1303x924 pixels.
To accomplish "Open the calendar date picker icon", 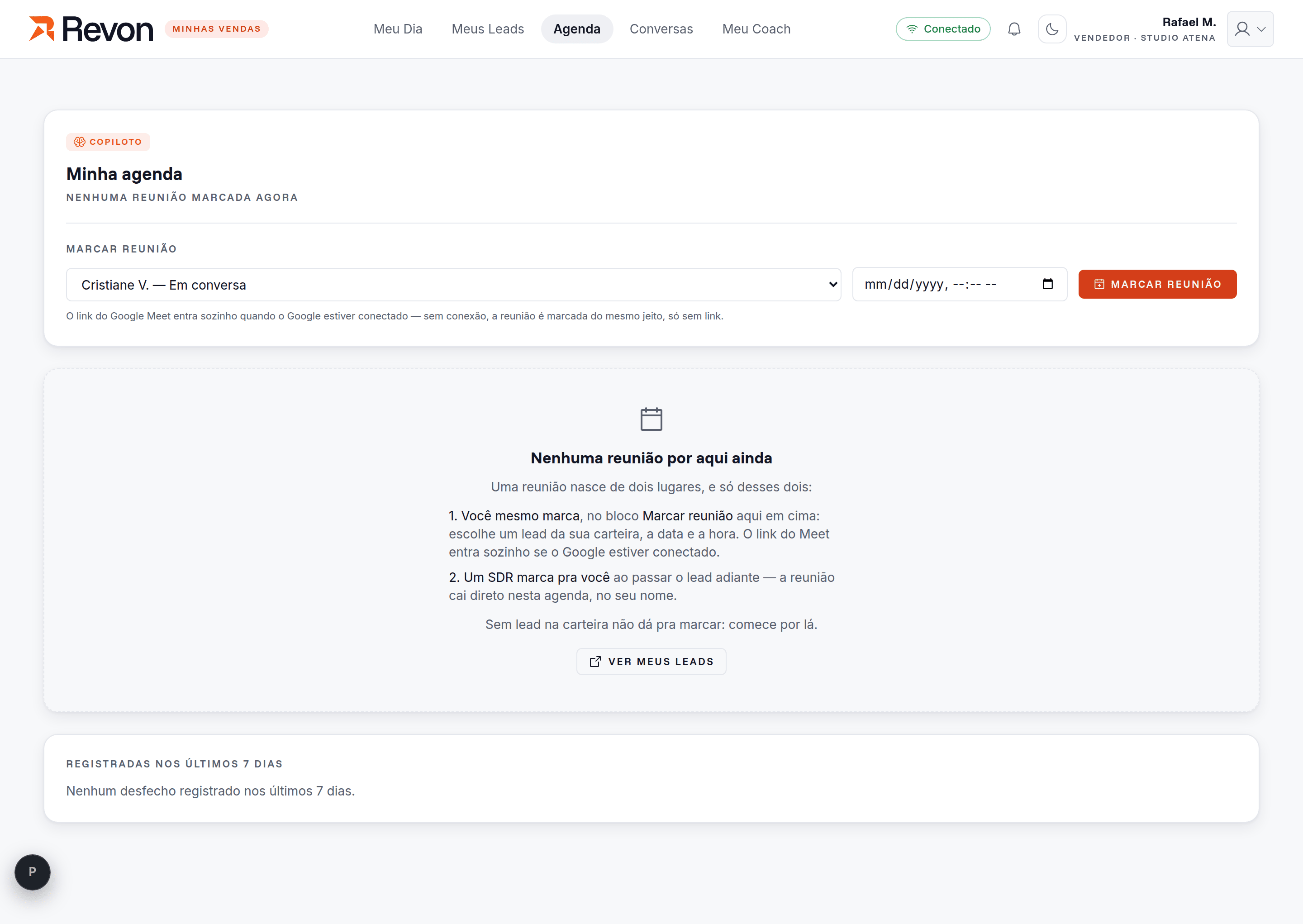I will pos(1047,284).
